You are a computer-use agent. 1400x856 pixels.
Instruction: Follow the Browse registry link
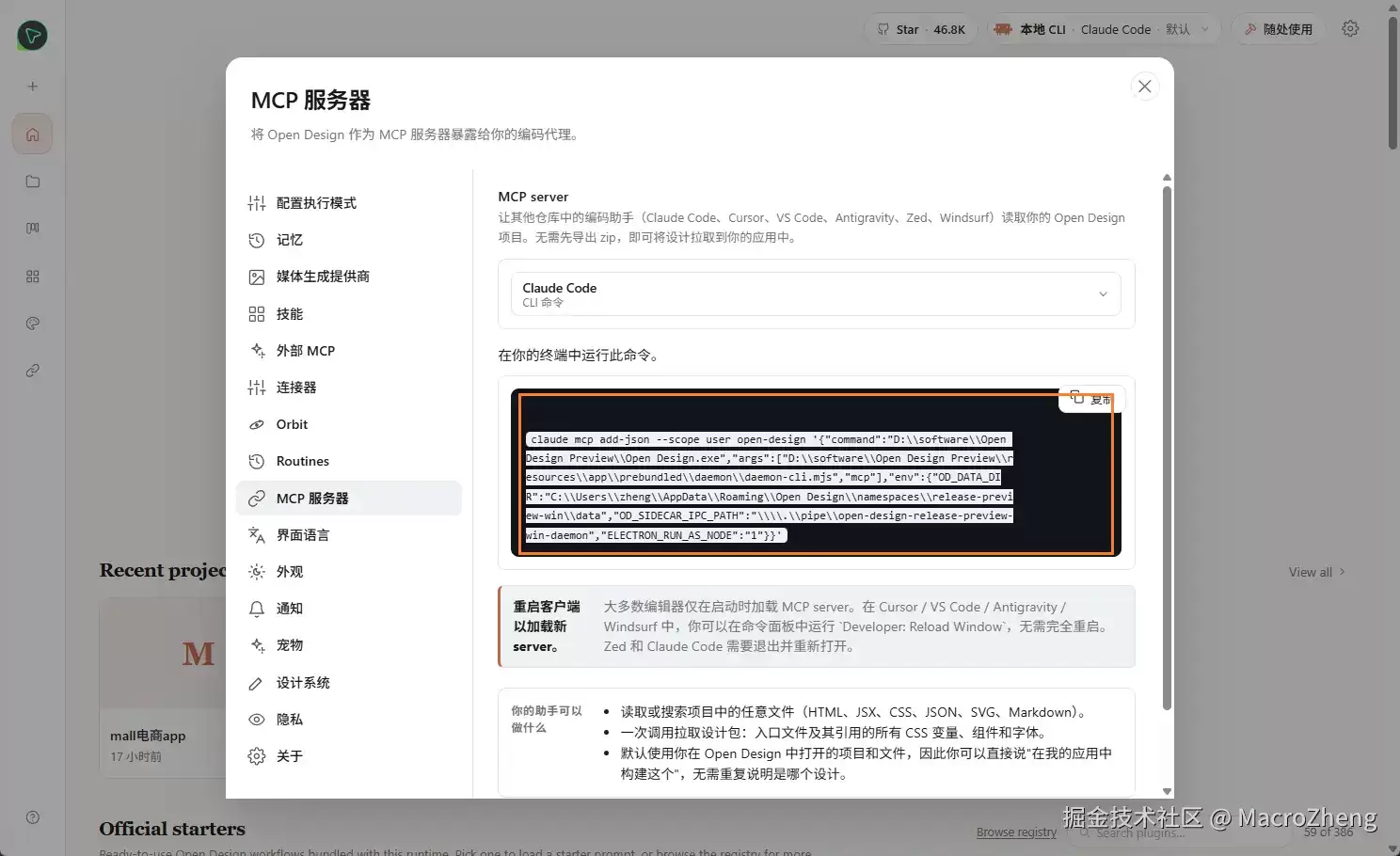(1016, 832)
